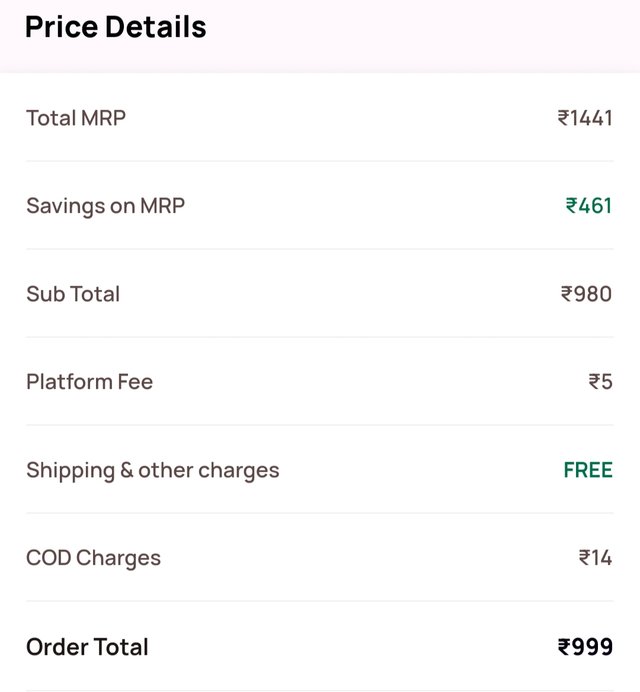Click the ₹14 COD charge amount

[595, 558]
